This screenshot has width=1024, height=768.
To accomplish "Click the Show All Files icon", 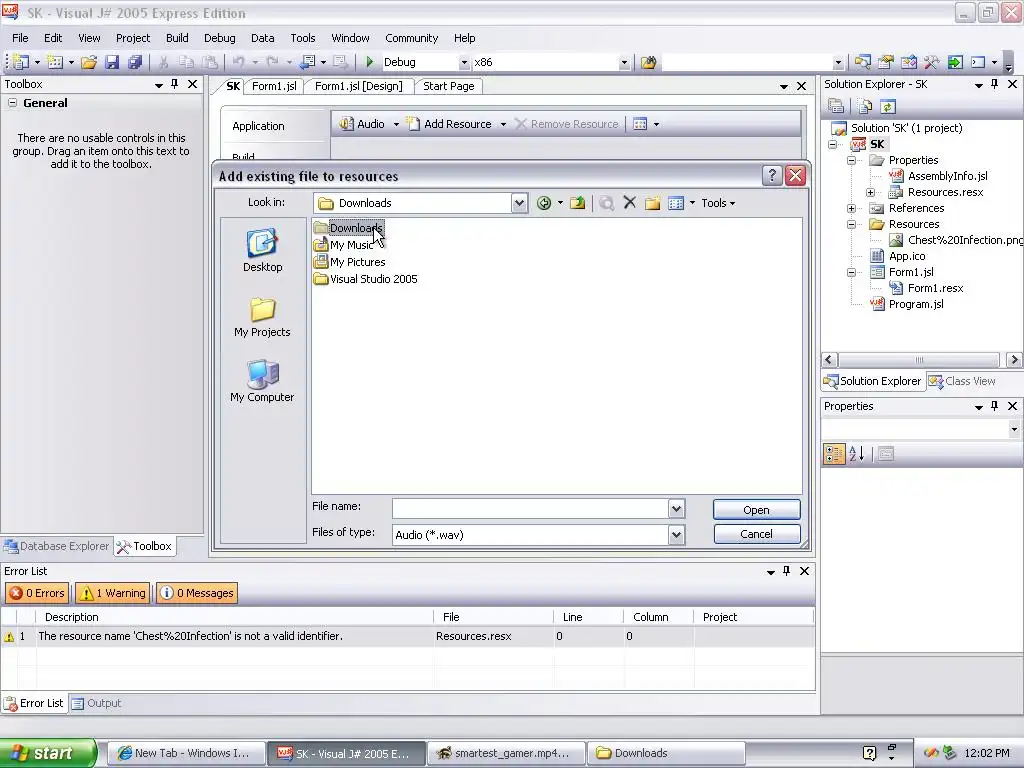I will coord(865,106).
